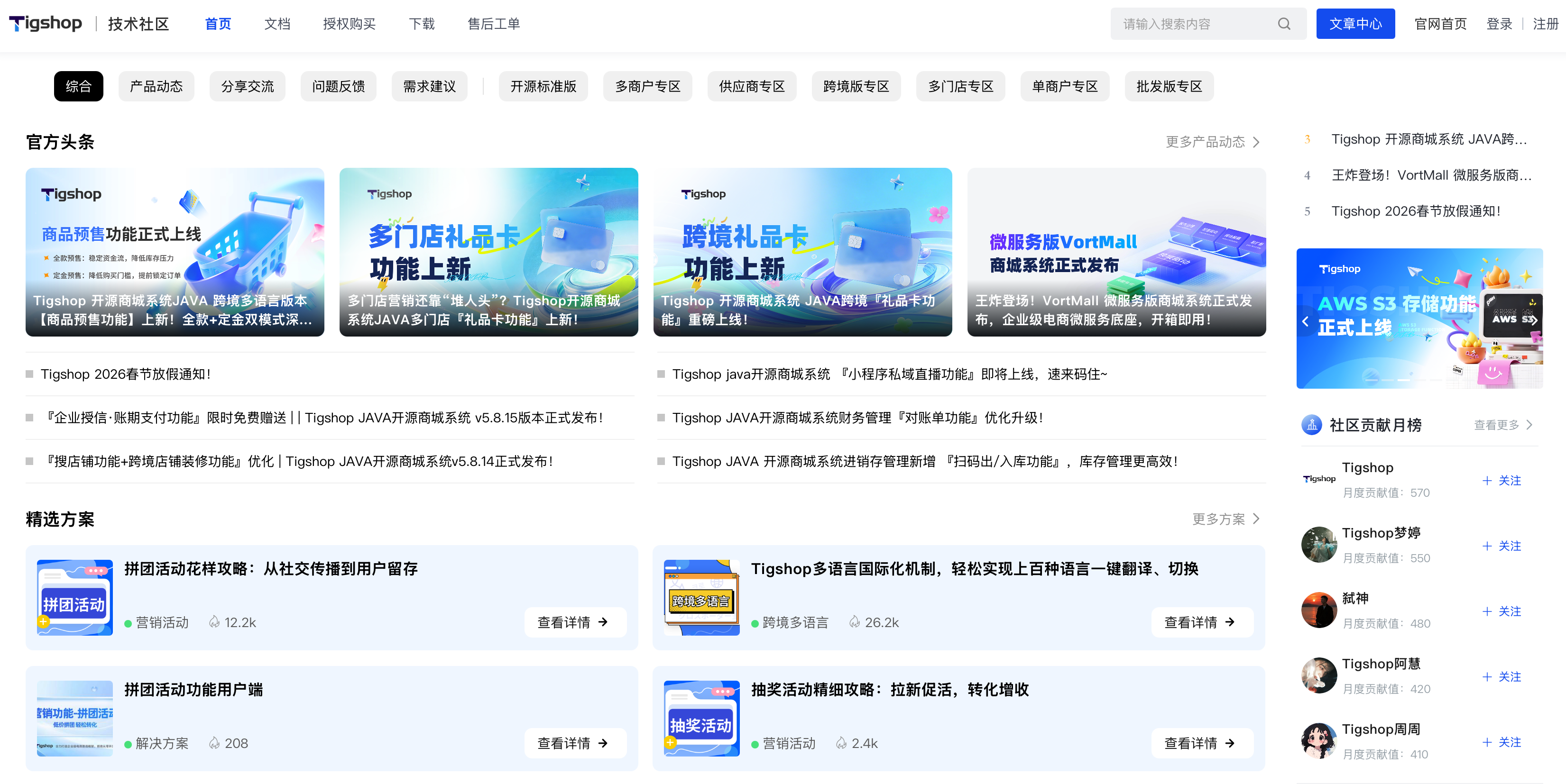The height and width of the screenshot is (784, 1566).
Task: Click the 文章中心 button
Action: click(x=1355, y=24)
